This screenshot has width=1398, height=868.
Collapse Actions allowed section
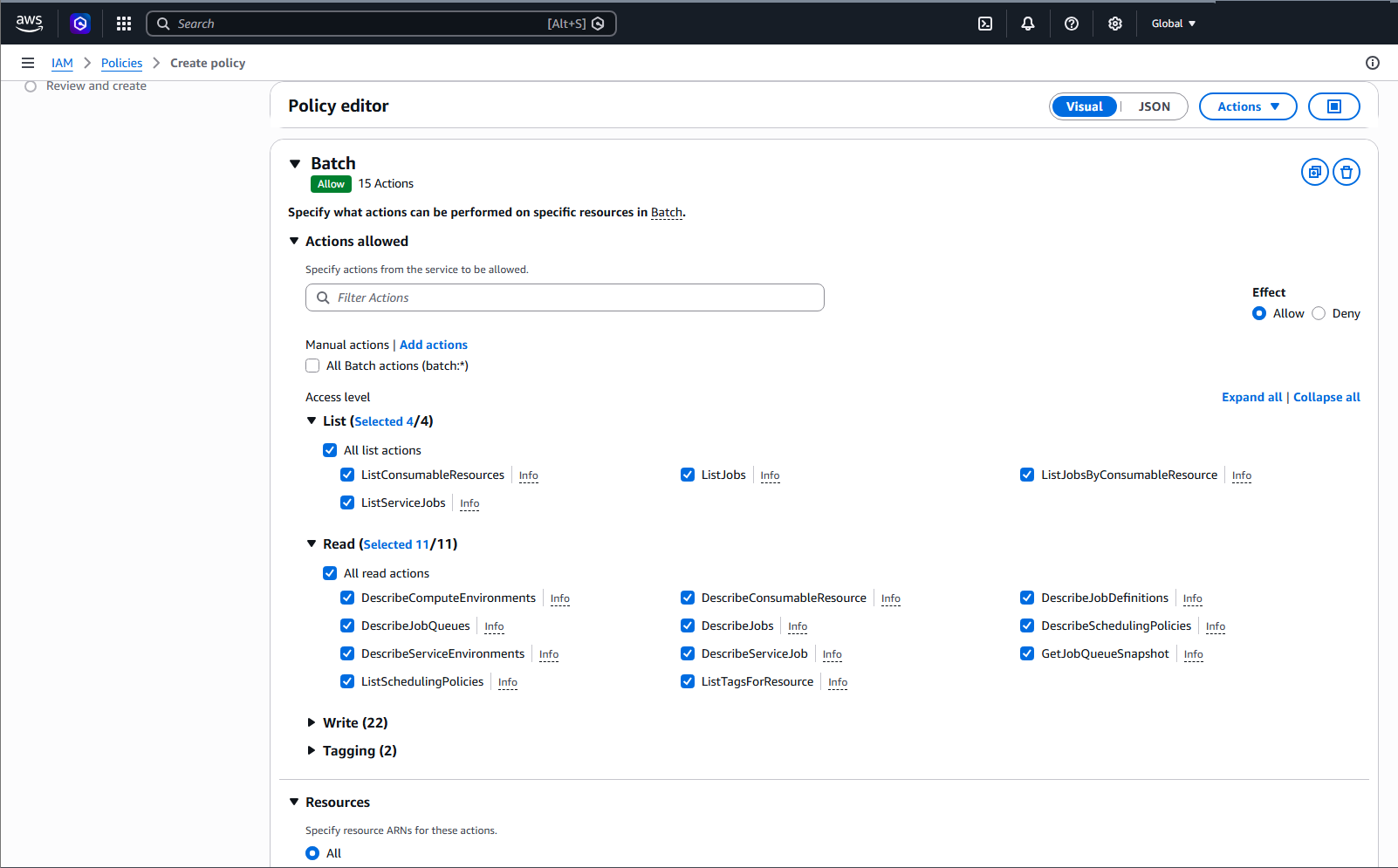tap(294, 241)
